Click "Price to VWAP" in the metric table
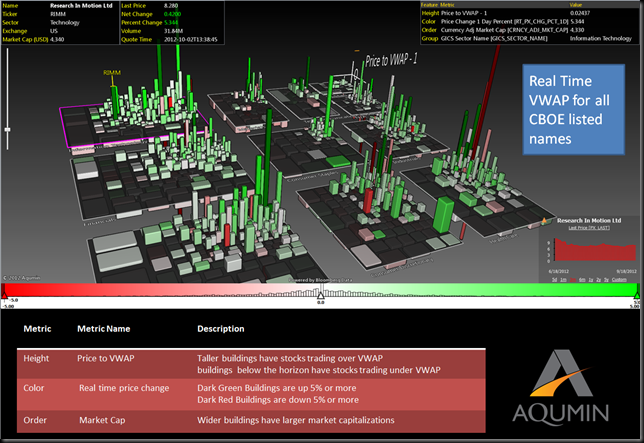This screenshot has height=443, width=644. 106,358
